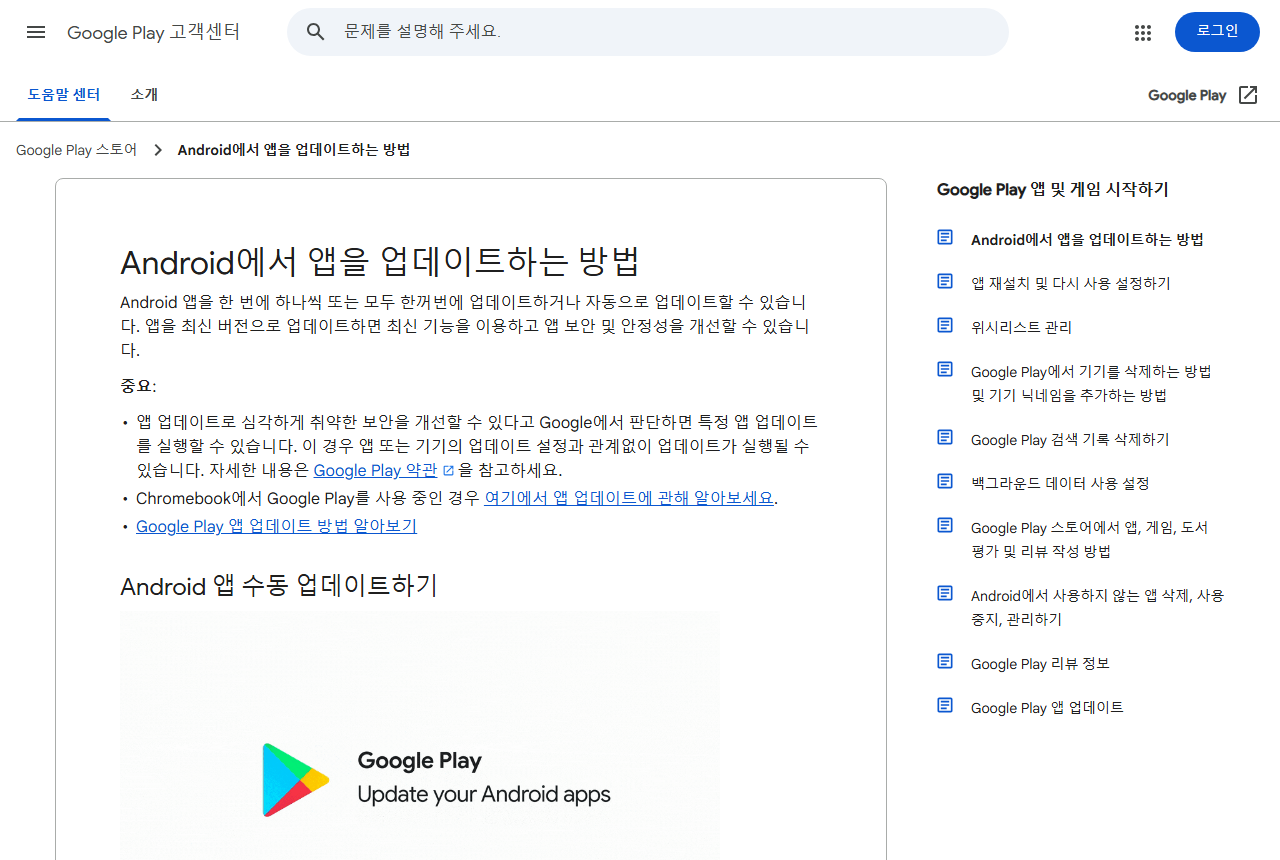Open sidebar link 'Google Play에서 기기를 삭제하는 방법'
The image size is (1280, 860).
click(x=1091, y=383)
